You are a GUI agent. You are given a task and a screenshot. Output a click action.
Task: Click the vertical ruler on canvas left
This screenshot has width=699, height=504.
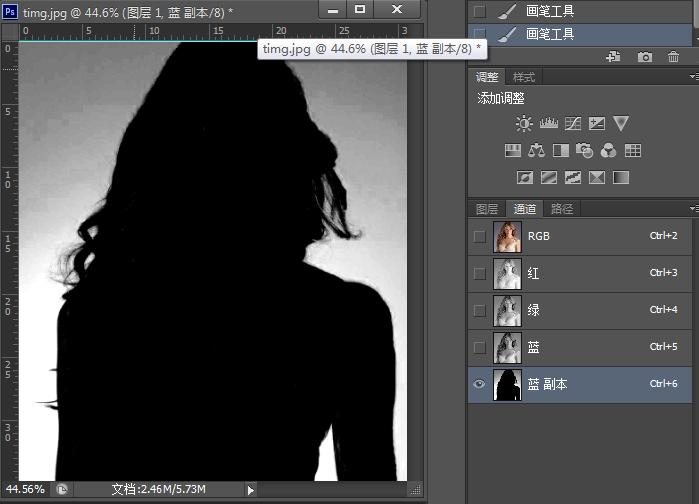(x=9, y=261)
